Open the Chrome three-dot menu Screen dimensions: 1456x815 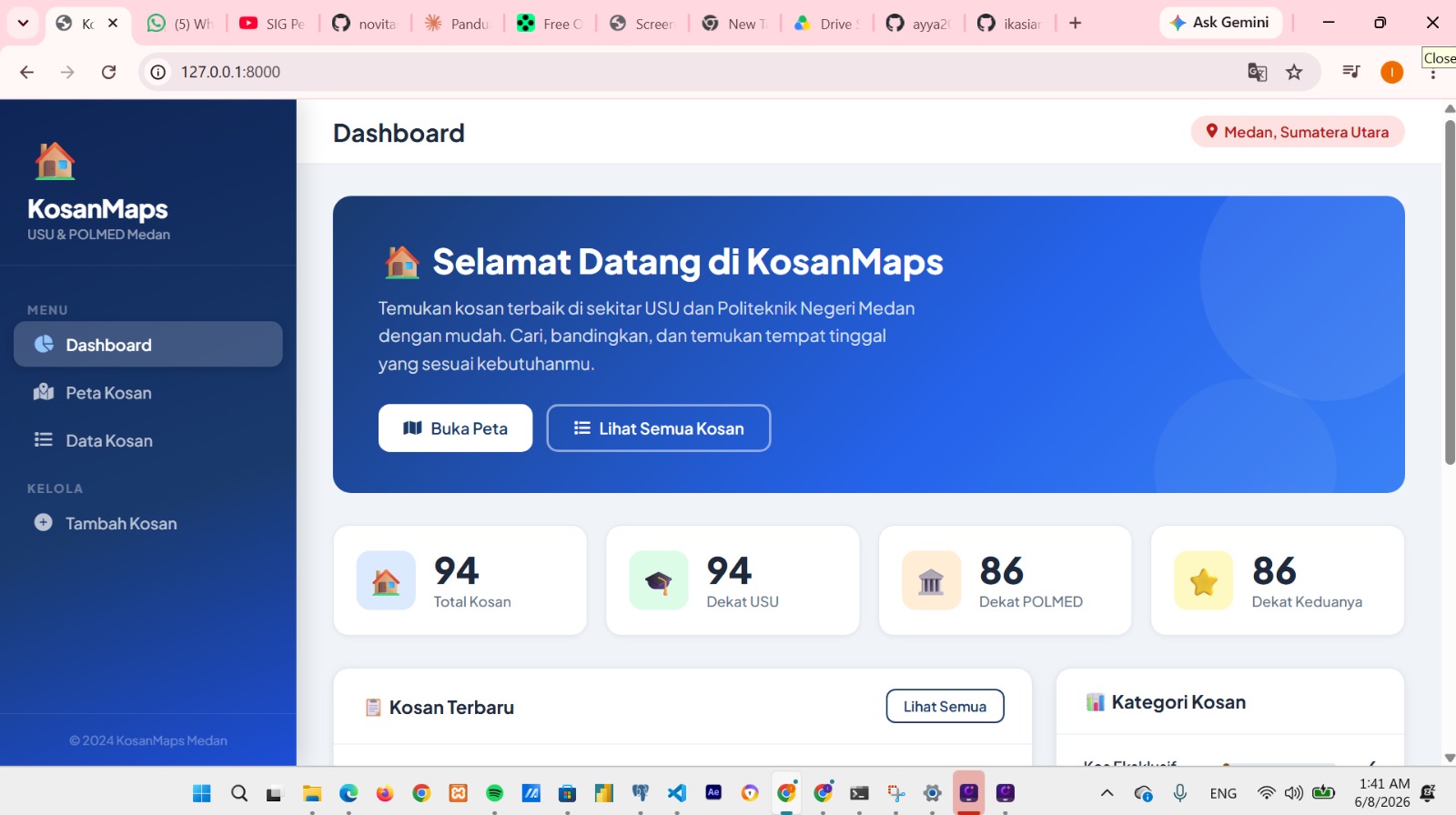(x=1433, y=75)
